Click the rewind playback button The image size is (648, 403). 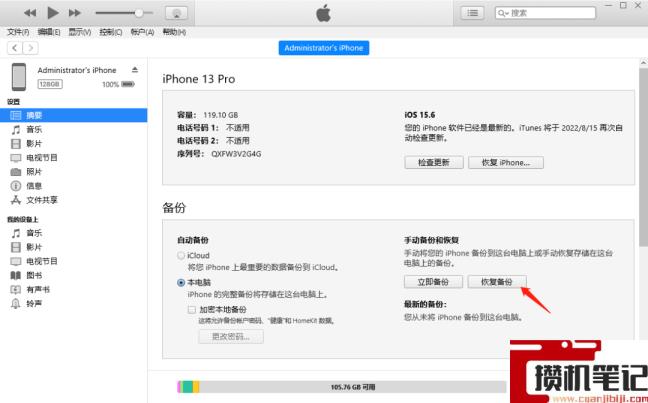(x=30, y=13)
